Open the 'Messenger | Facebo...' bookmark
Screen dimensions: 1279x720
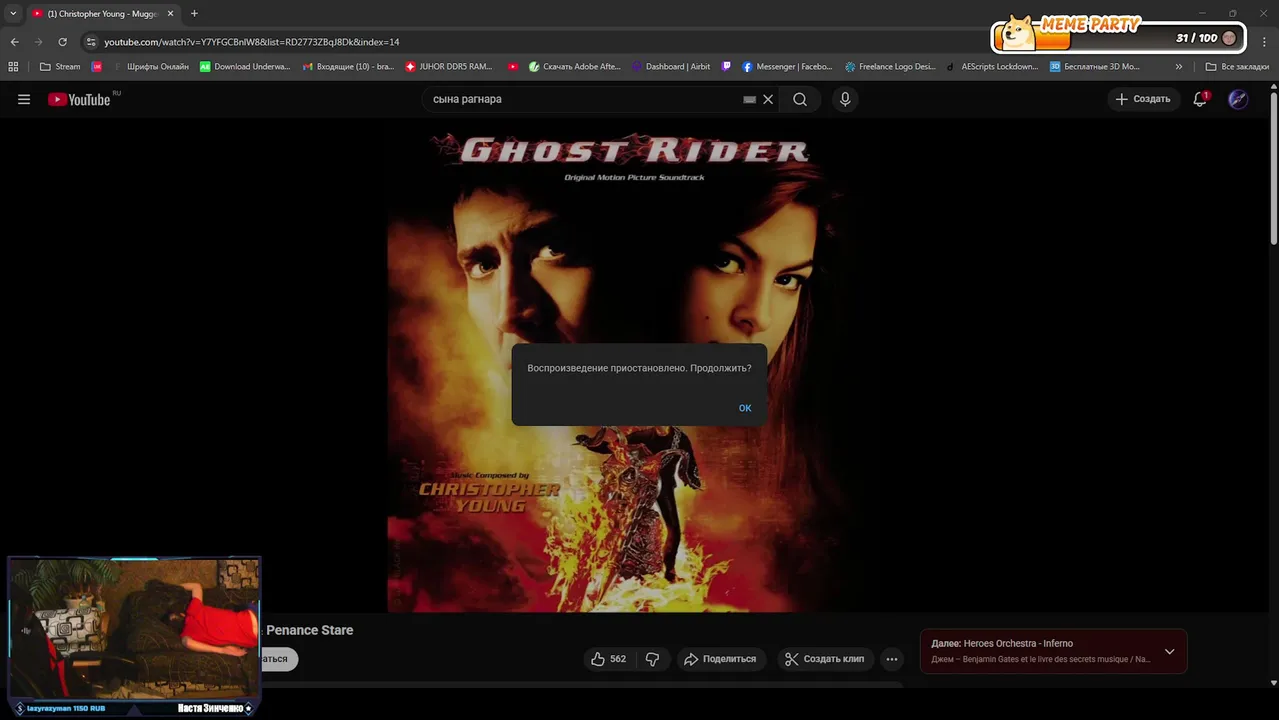(x=787, y=67)
